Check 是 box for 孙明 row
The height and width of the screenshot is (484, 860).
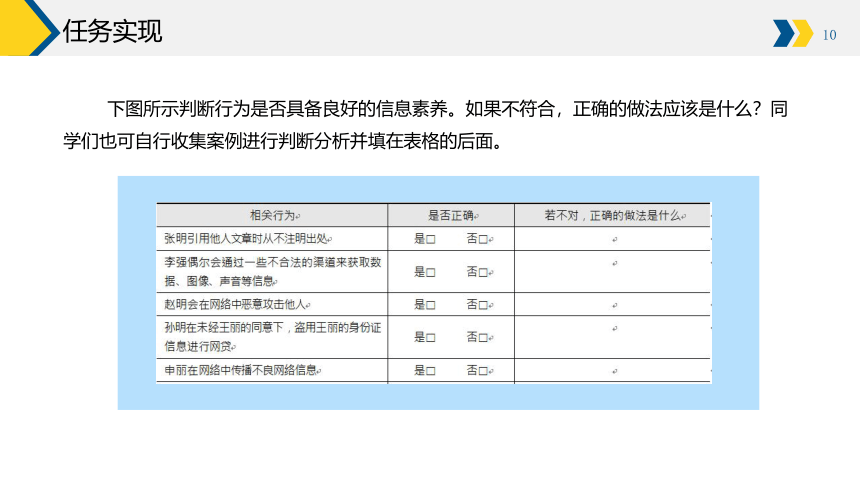tap(431, 337)
